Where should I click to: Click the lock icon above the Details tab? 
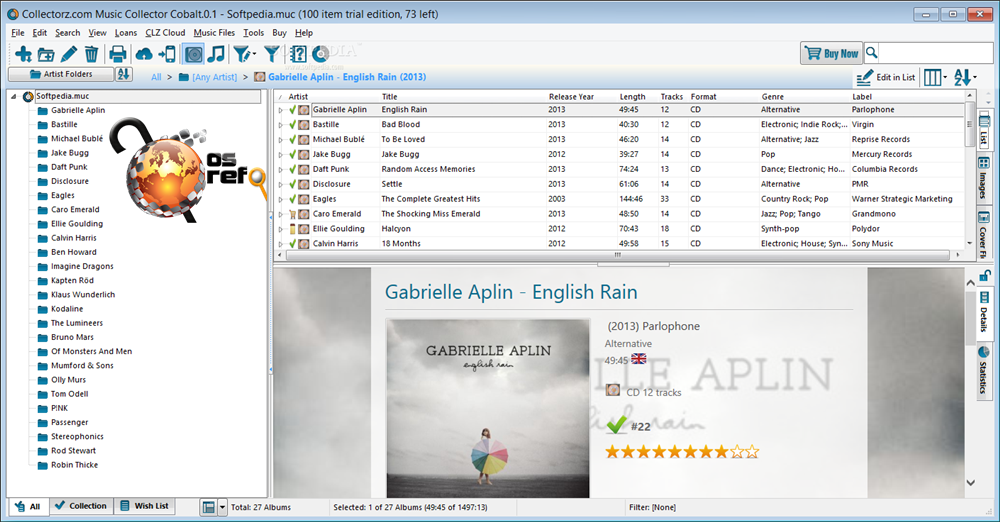click(985, 276)
